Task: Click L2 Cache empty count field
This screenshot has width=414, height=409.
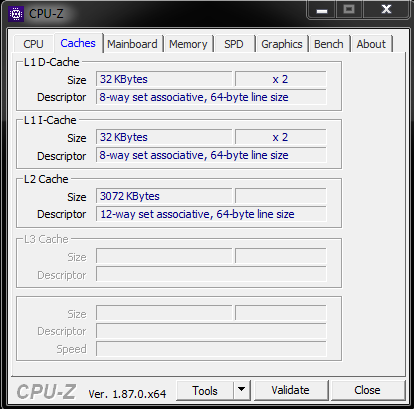Action: [281, 196]
